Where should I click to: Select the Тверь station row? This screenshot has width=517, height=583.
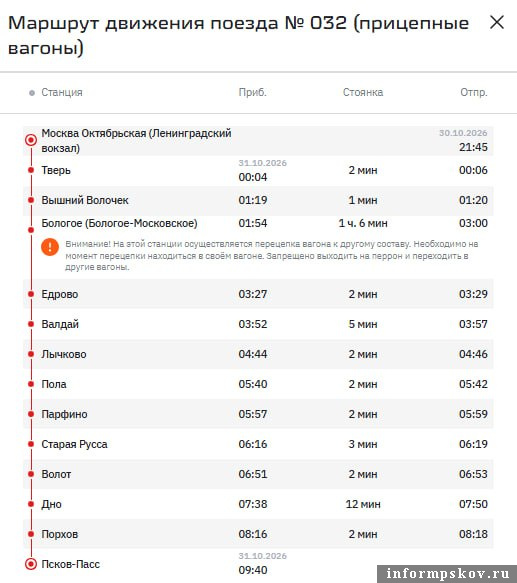(258, 170)
